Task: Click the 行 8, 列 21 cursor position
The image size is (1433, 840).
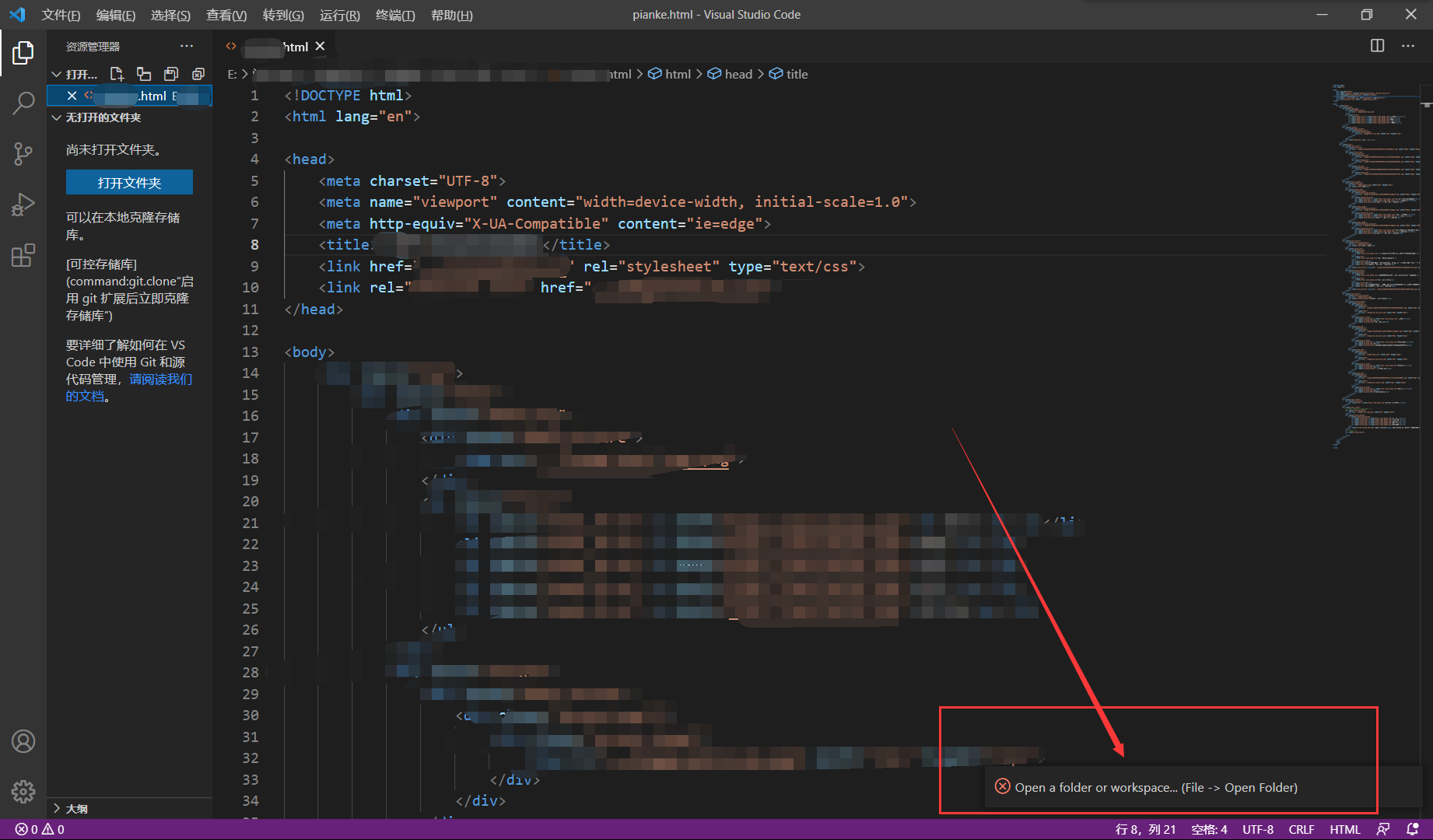Action: click(1145, 829)
